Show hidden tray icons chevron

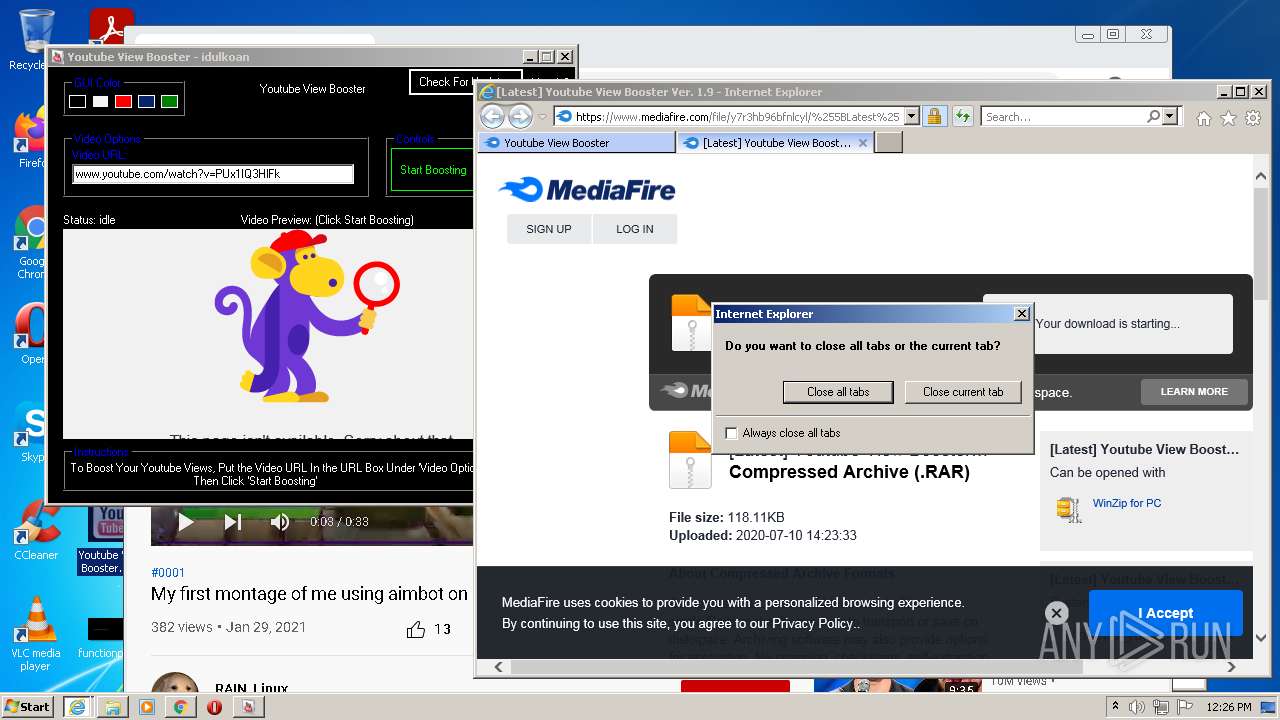point(1116,707)
